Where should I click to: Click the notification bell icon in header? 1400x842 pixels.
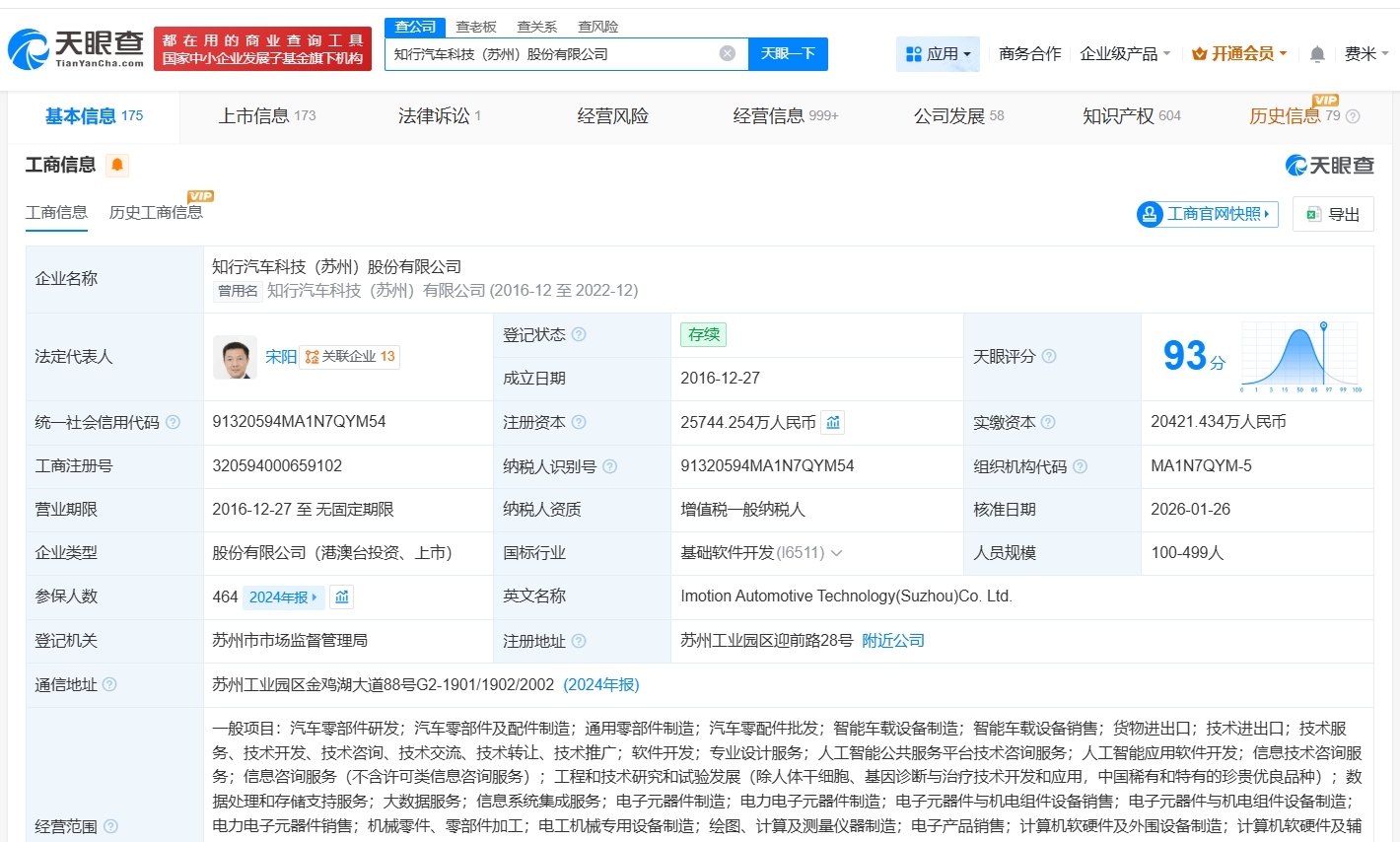(x=1316, y=54)
